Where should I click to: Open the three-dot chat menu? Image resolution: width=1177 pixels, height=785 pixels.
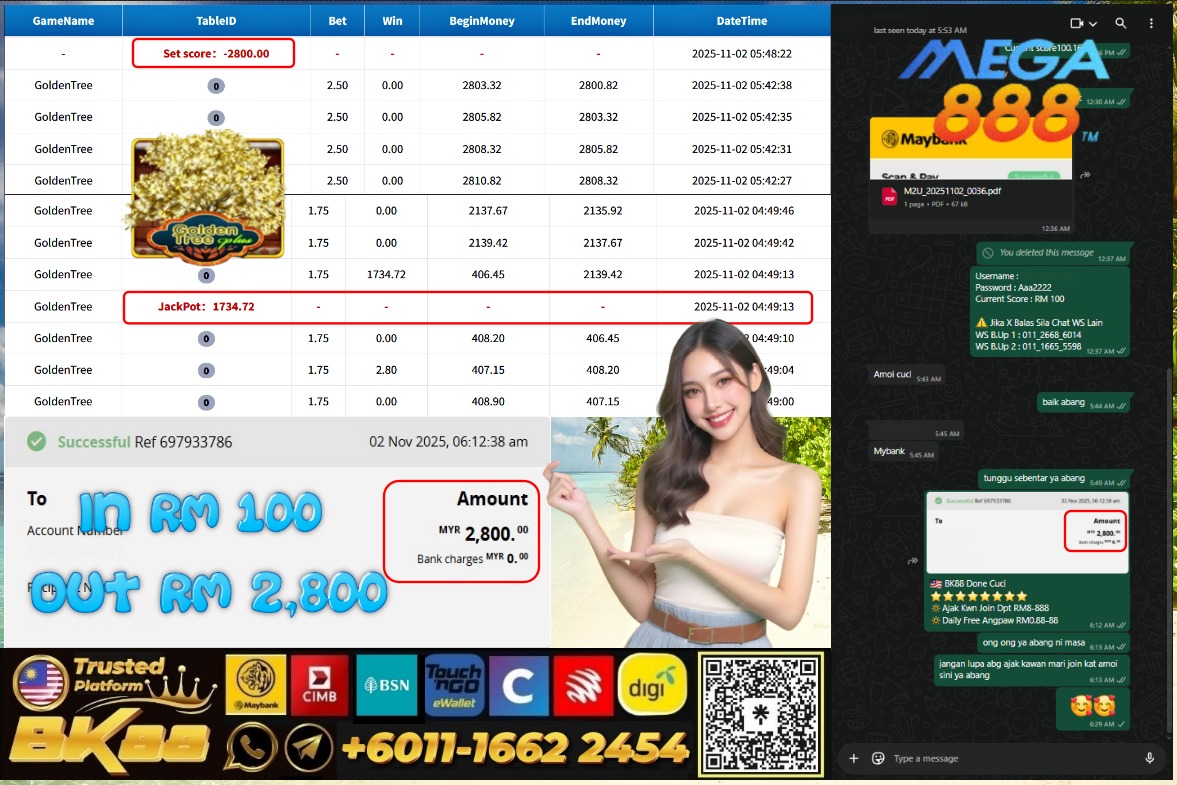[x=1153, y=23]
